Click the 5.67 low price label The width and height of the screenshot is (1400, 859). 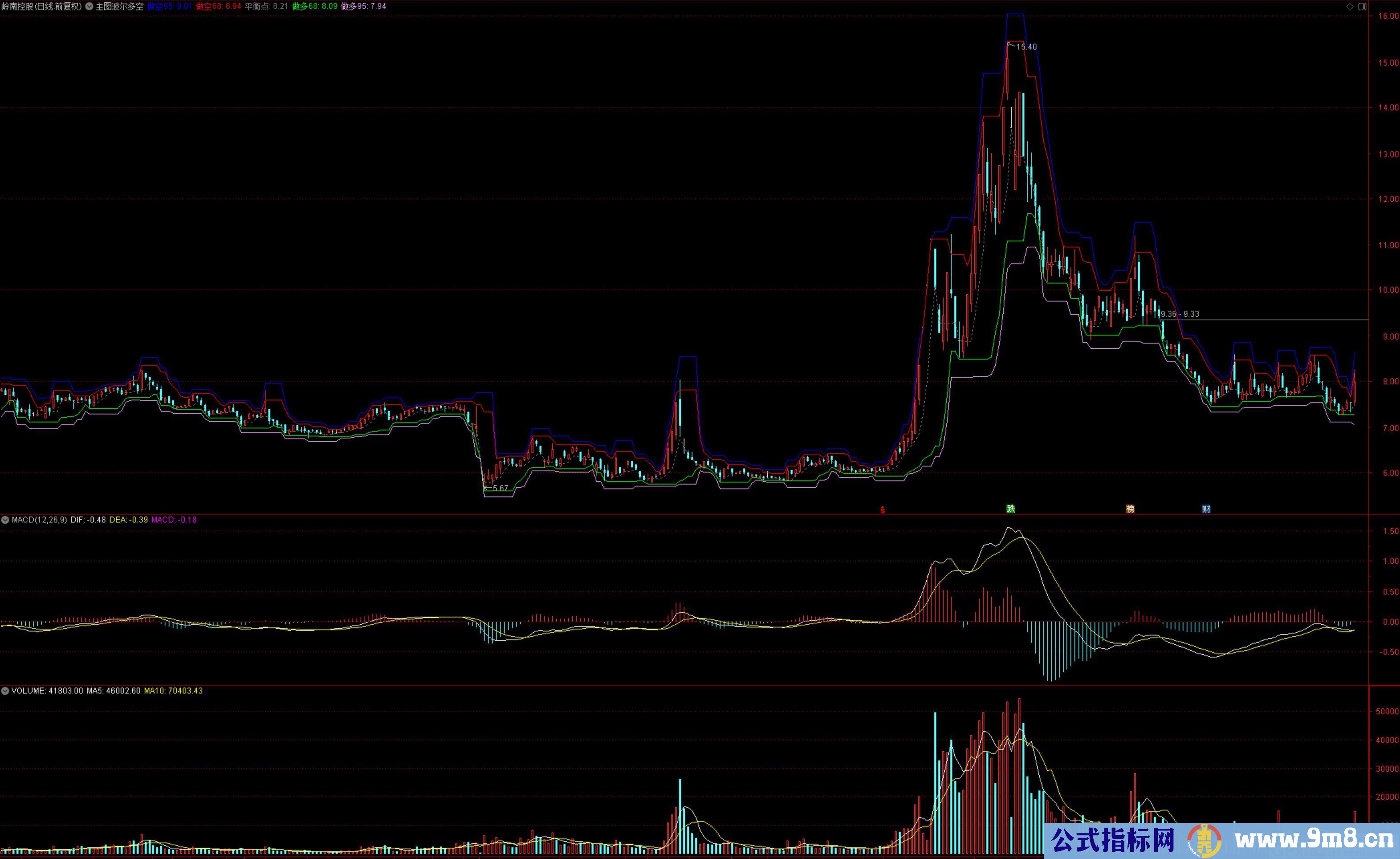tap(500, 488)
